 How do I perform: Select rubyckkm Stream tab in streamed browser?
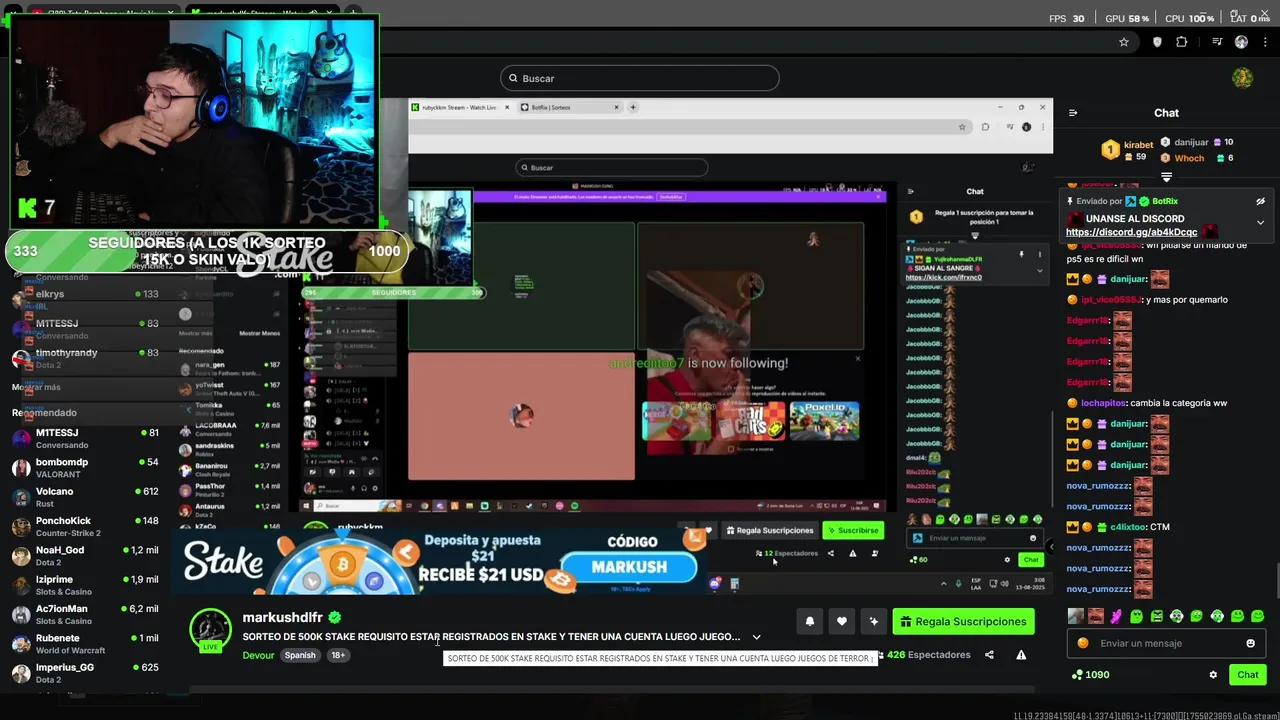459,107
